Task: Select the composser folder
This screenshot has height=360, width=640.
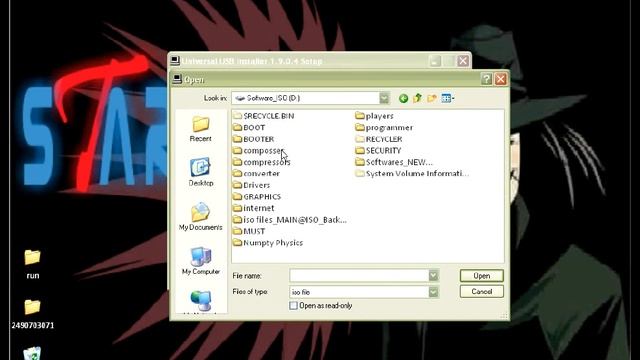Action: click(x=258, y=151)
